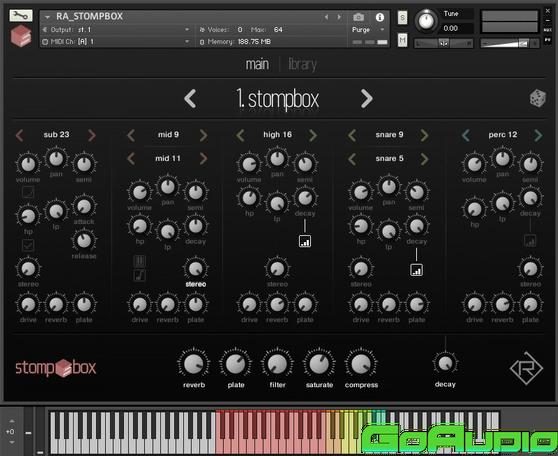Expand the RA_STOMPBOX instrument name arrow
Image resolution: width=558 pixels, height=456 pixels.
pos(47,17)
